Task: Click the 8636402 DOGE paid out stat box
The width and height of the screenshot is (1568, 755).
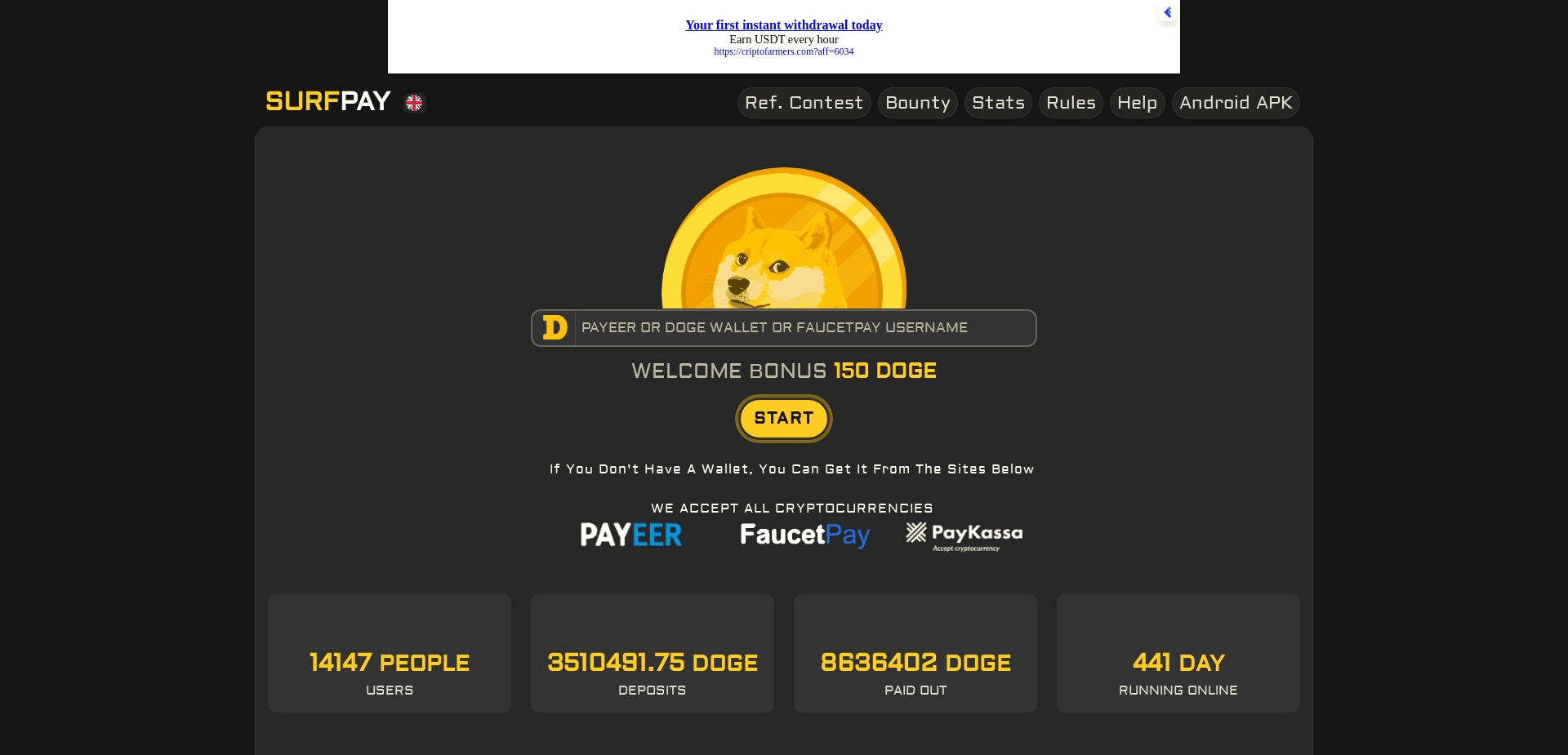Action: pos(915,653)
